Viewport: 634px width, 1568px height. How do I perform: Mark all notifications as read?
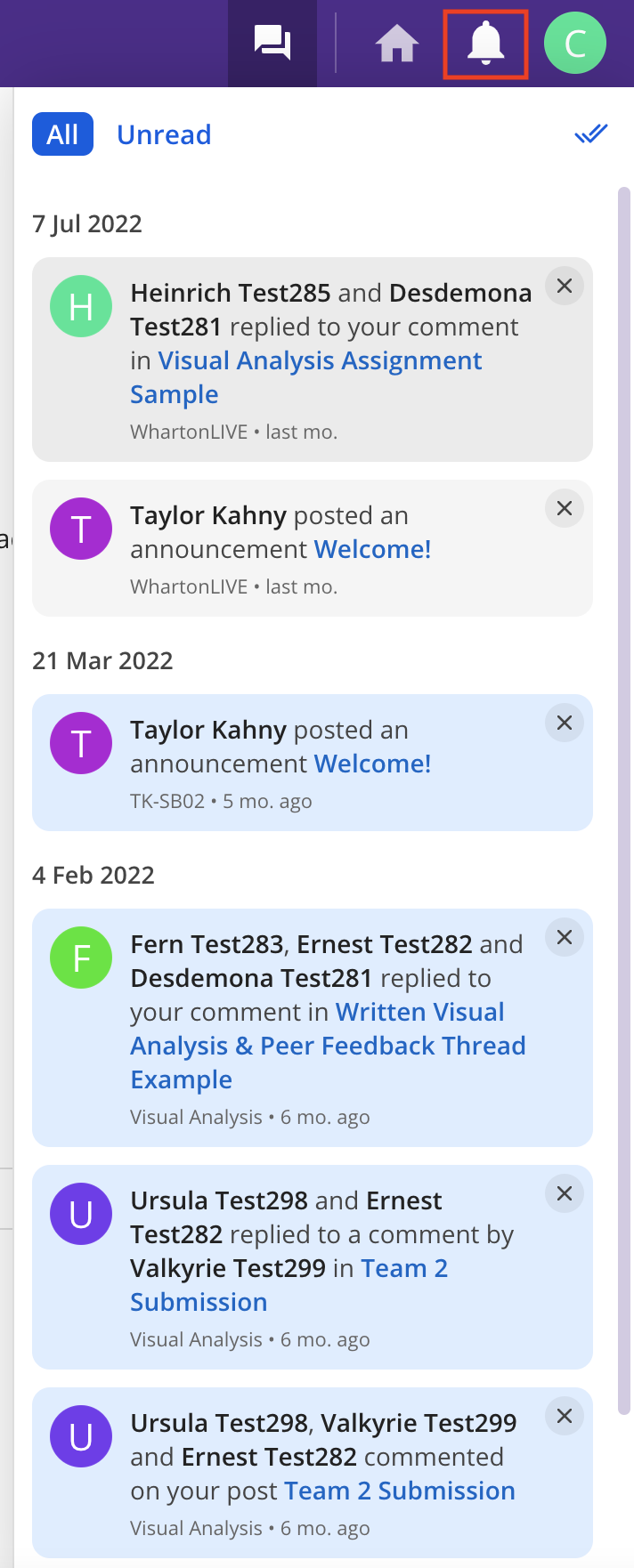click(590, 134)
